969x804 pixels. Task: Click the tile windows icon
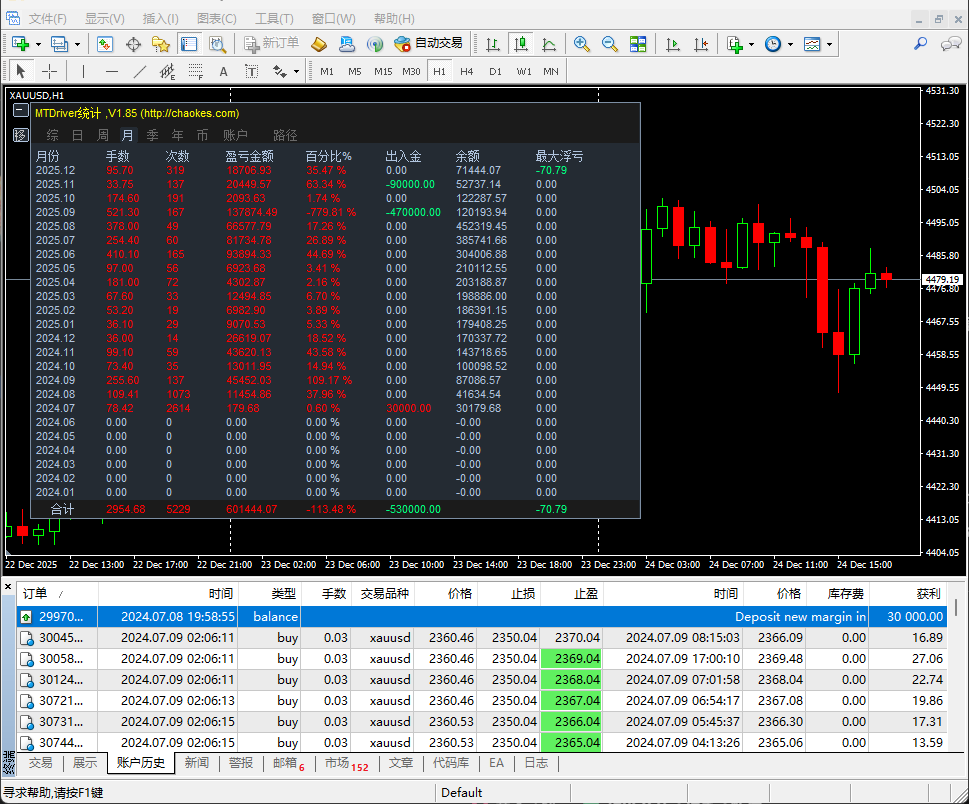click(638, 44)
